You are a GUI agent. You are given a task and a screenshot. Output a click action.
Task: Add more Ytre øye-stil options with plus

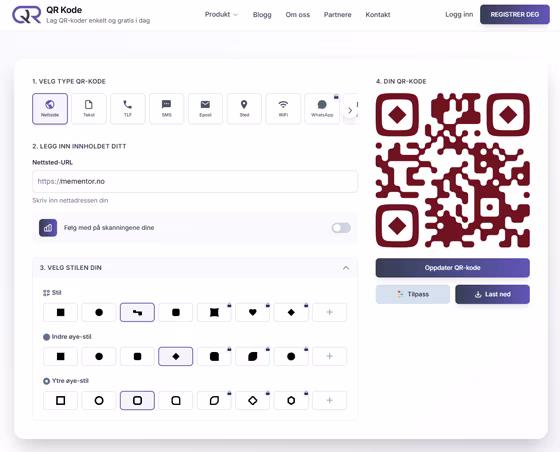pos(330,401)
